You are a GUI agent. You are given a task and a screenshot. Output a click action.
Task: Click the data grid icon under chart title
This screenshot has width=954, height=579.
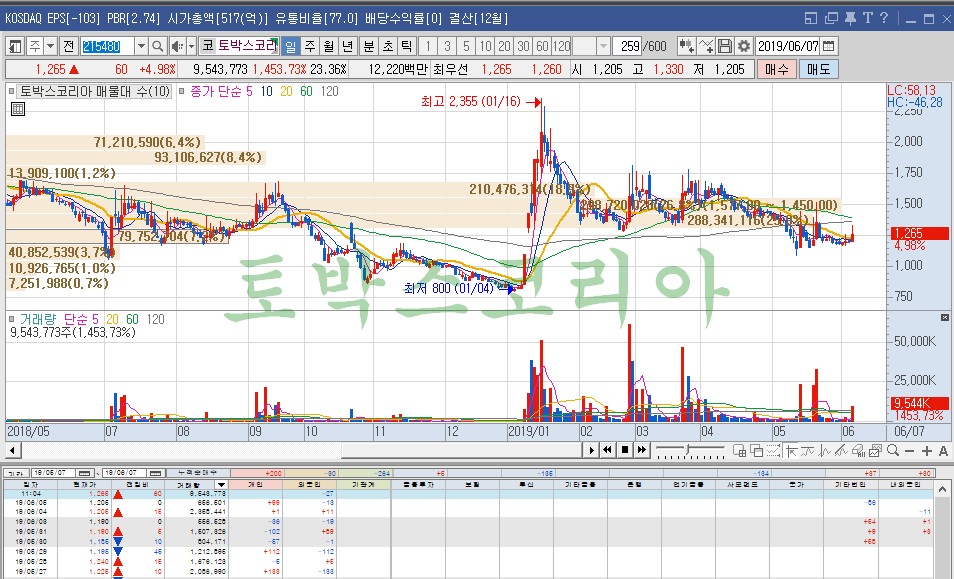(x=18, y=109)
